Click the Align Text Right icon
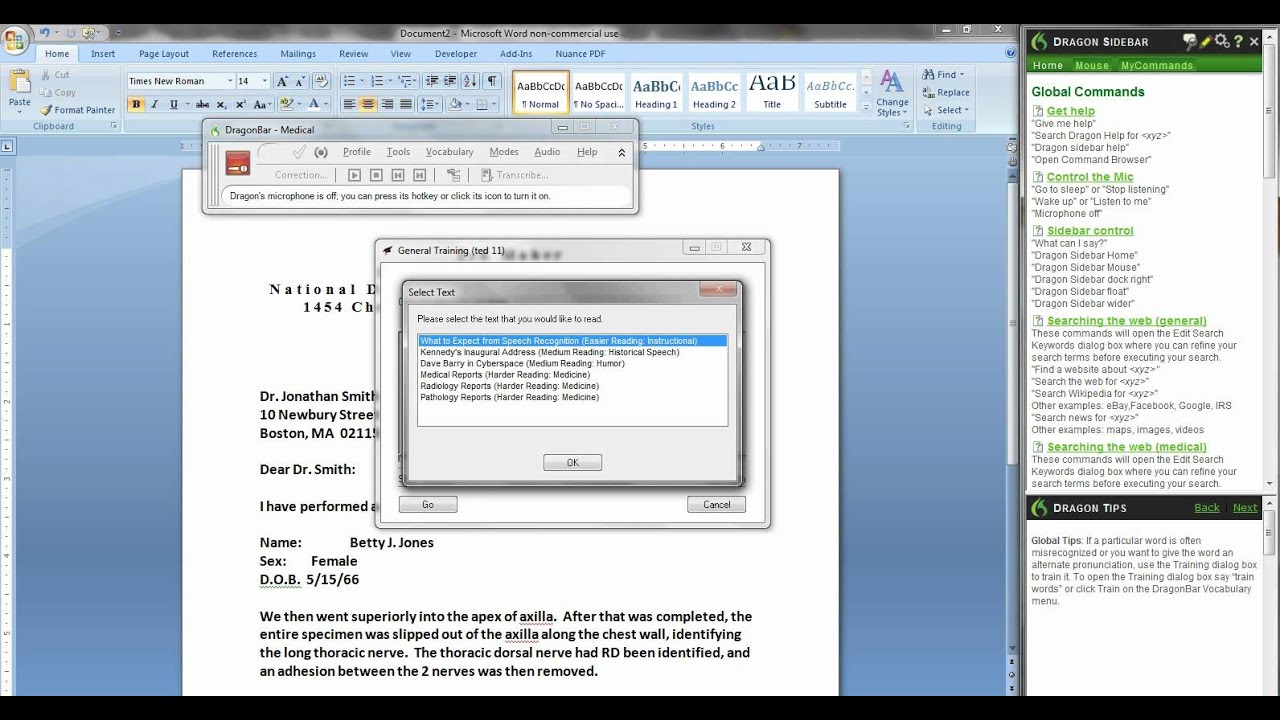The height and width of the screenshot is (720, 1280). [x=387, y=104]
